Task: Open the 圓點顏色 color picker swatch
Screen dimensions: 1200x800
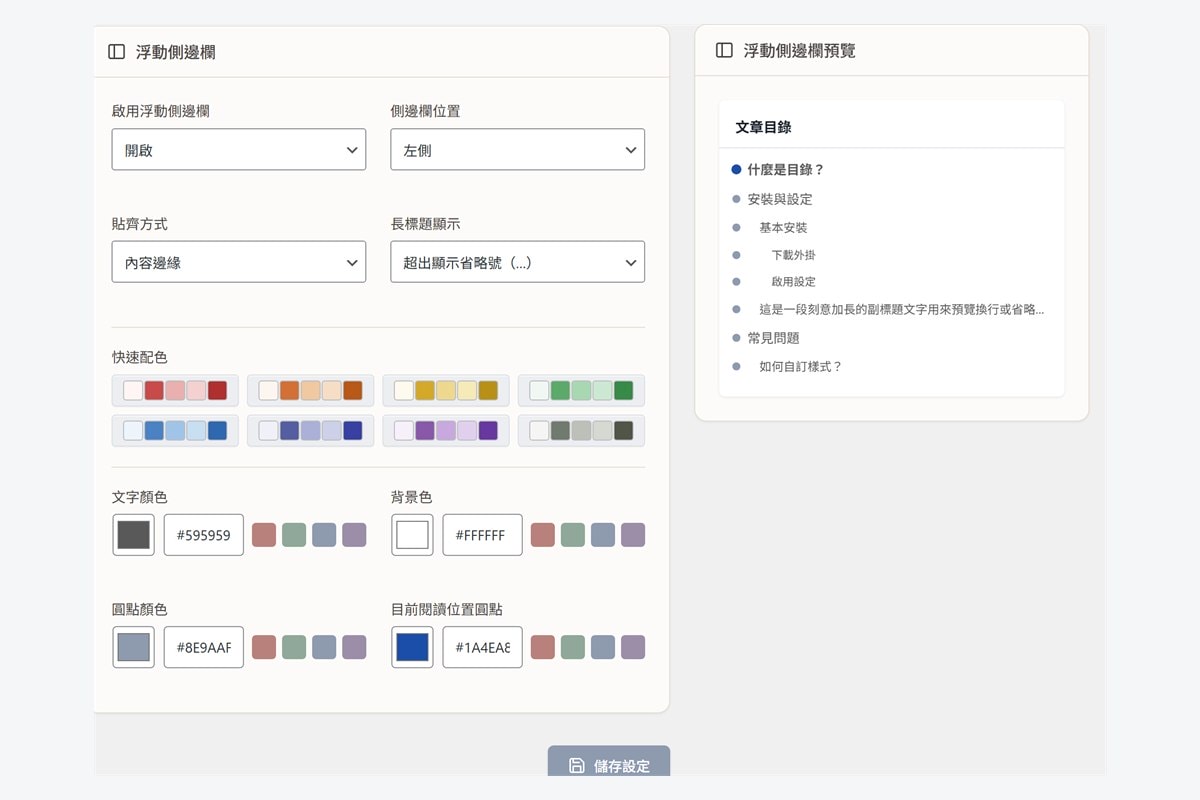Action: [x=133, y=647]
